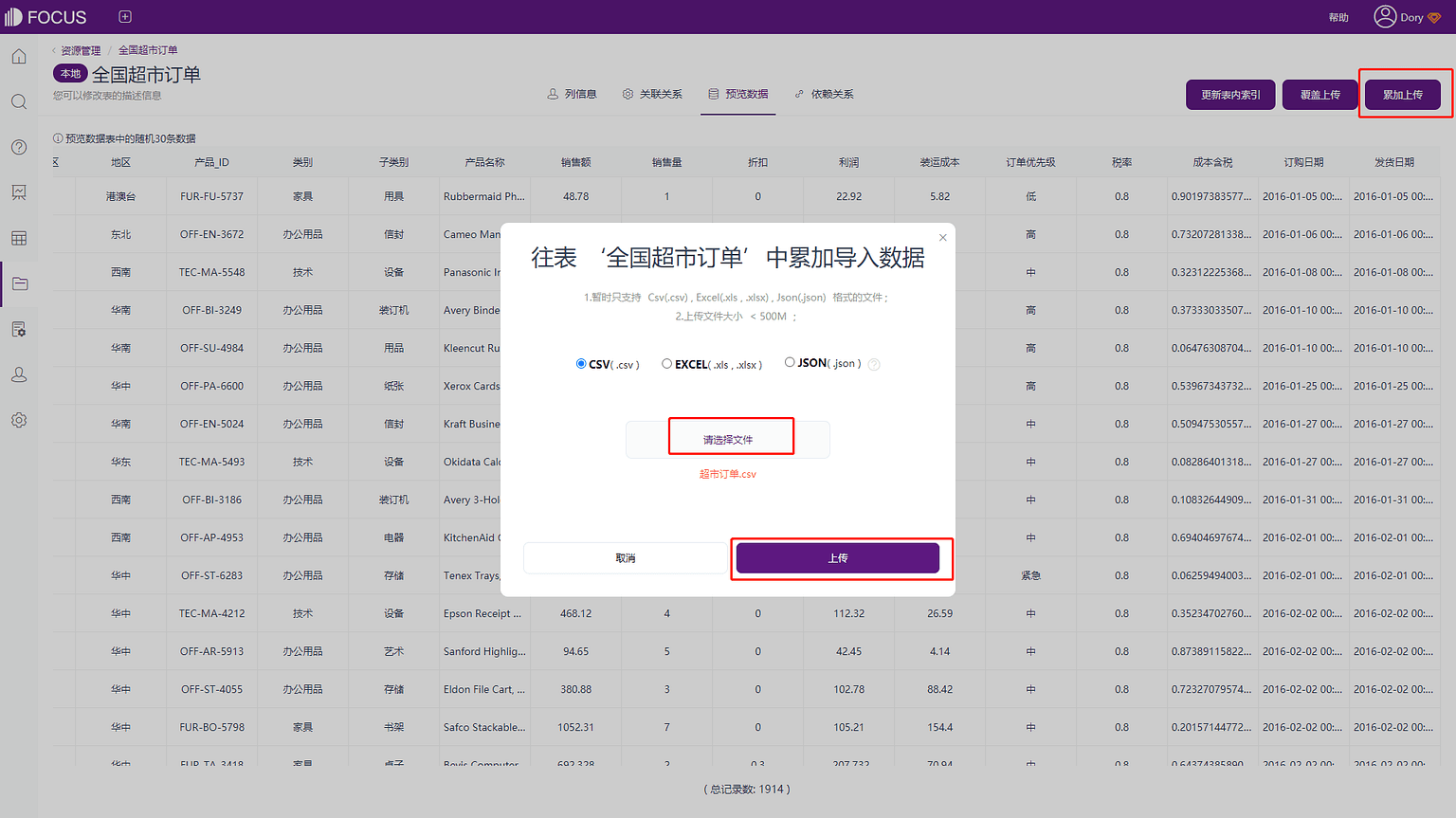Click the cell TEC-MA-4212

pyautogui.click(x=212, y=613)
